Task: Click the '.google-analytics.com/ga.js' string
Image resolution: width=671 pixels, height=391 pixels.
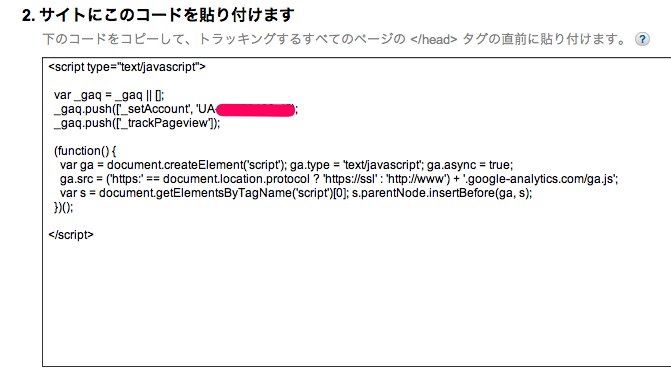Action: click(x=539, y=179)
